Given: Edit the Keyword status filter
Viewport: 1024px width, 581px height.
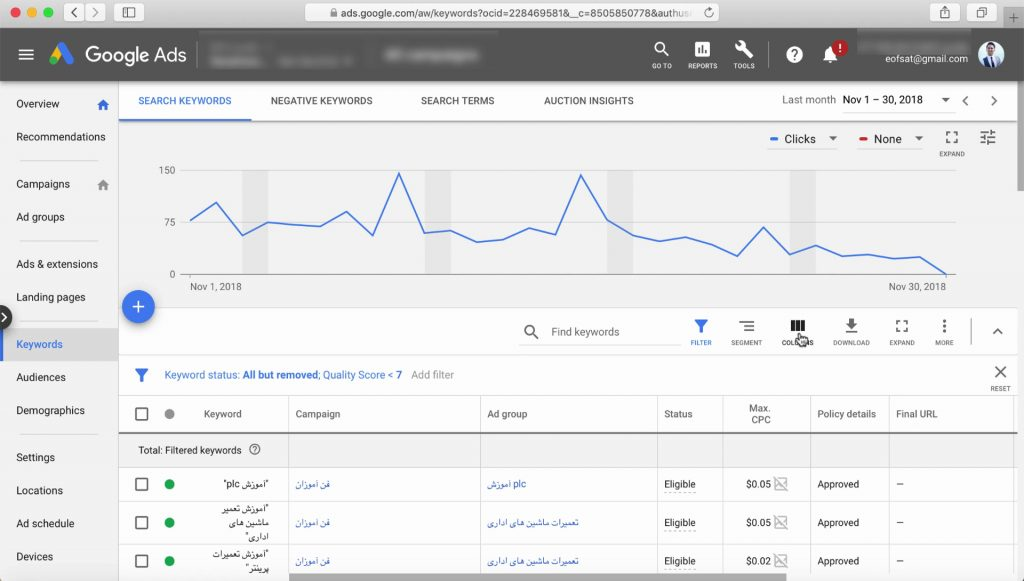Looking at the screenshot, I should click(x=241, y=375).
